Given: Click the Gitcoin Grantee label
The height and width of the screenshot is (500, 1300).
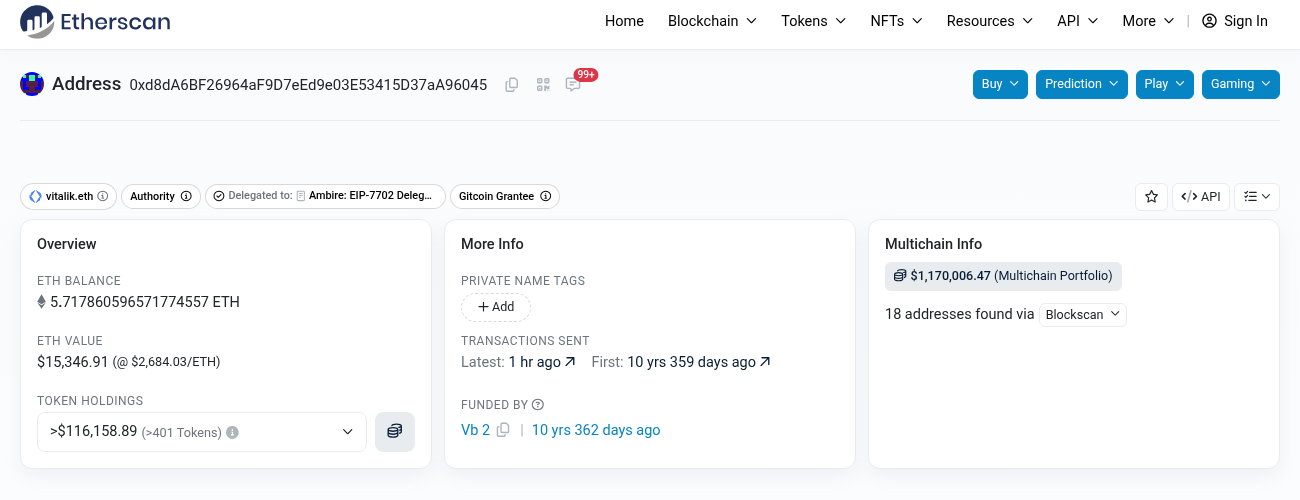Looking at the screenshot, I should tap(496, 197).
